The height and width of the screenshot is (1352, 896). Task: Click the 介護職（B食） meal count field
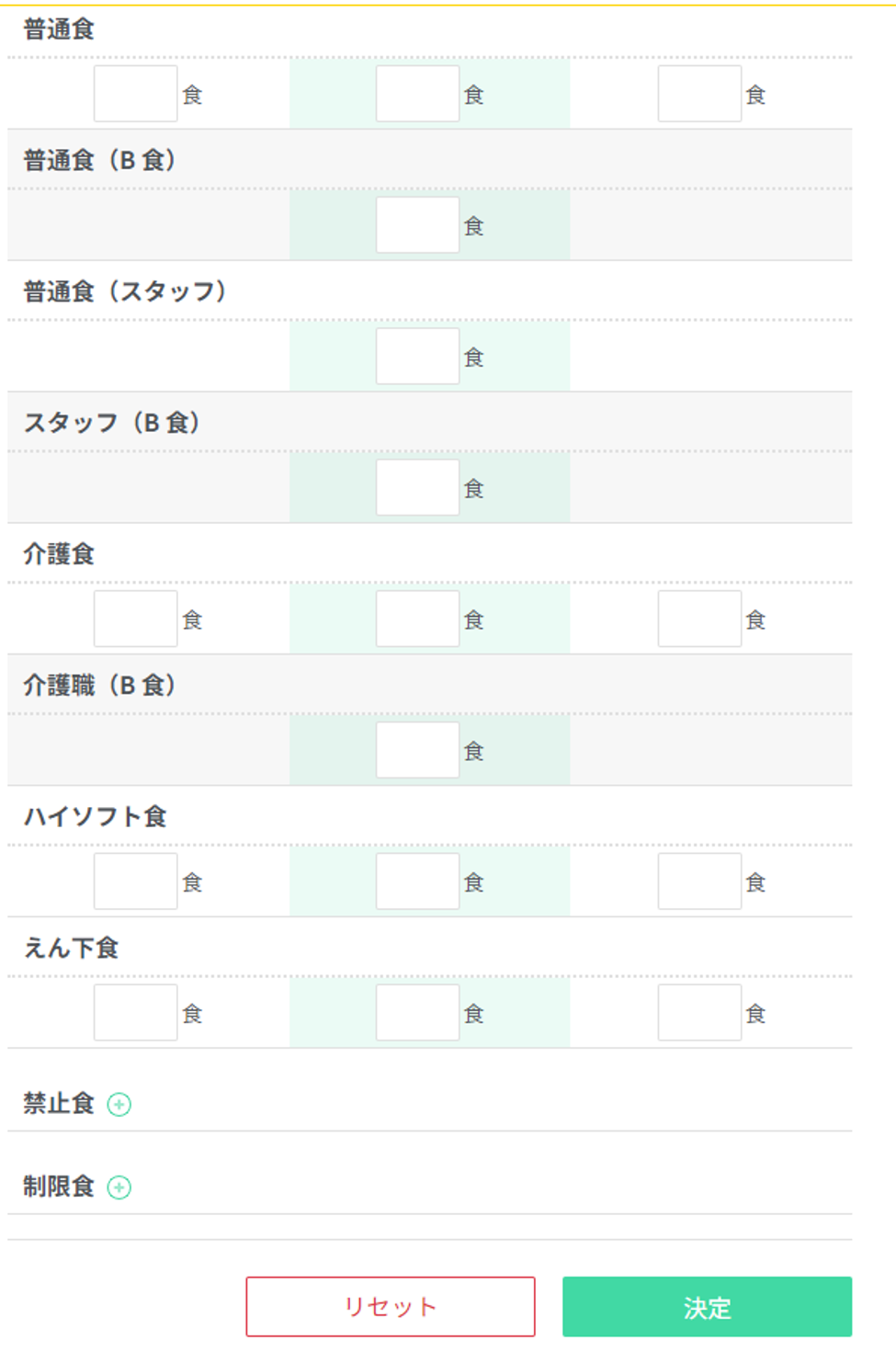[417, 751]
